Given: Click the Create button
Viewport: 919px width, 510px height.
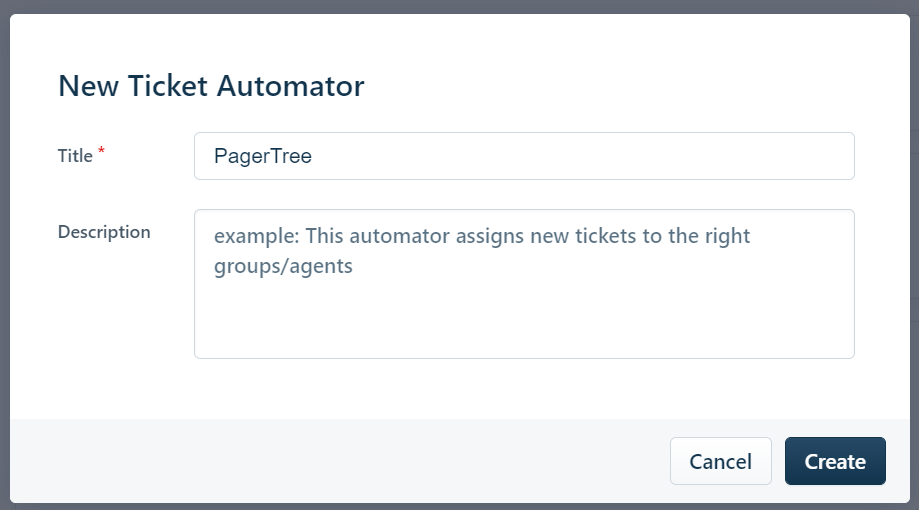Looking at the screenshot, I should click(835, 461).
